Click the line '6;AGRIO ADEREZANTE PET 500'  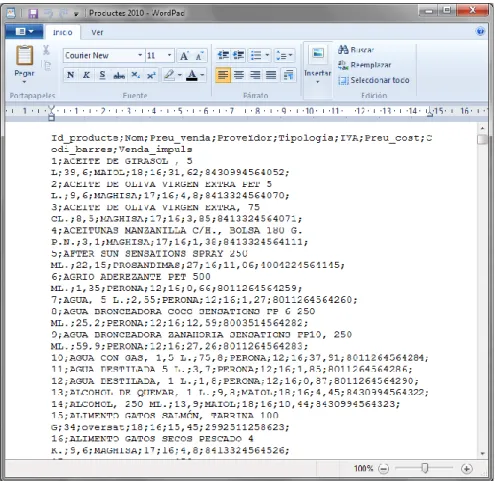pos(131,277)
